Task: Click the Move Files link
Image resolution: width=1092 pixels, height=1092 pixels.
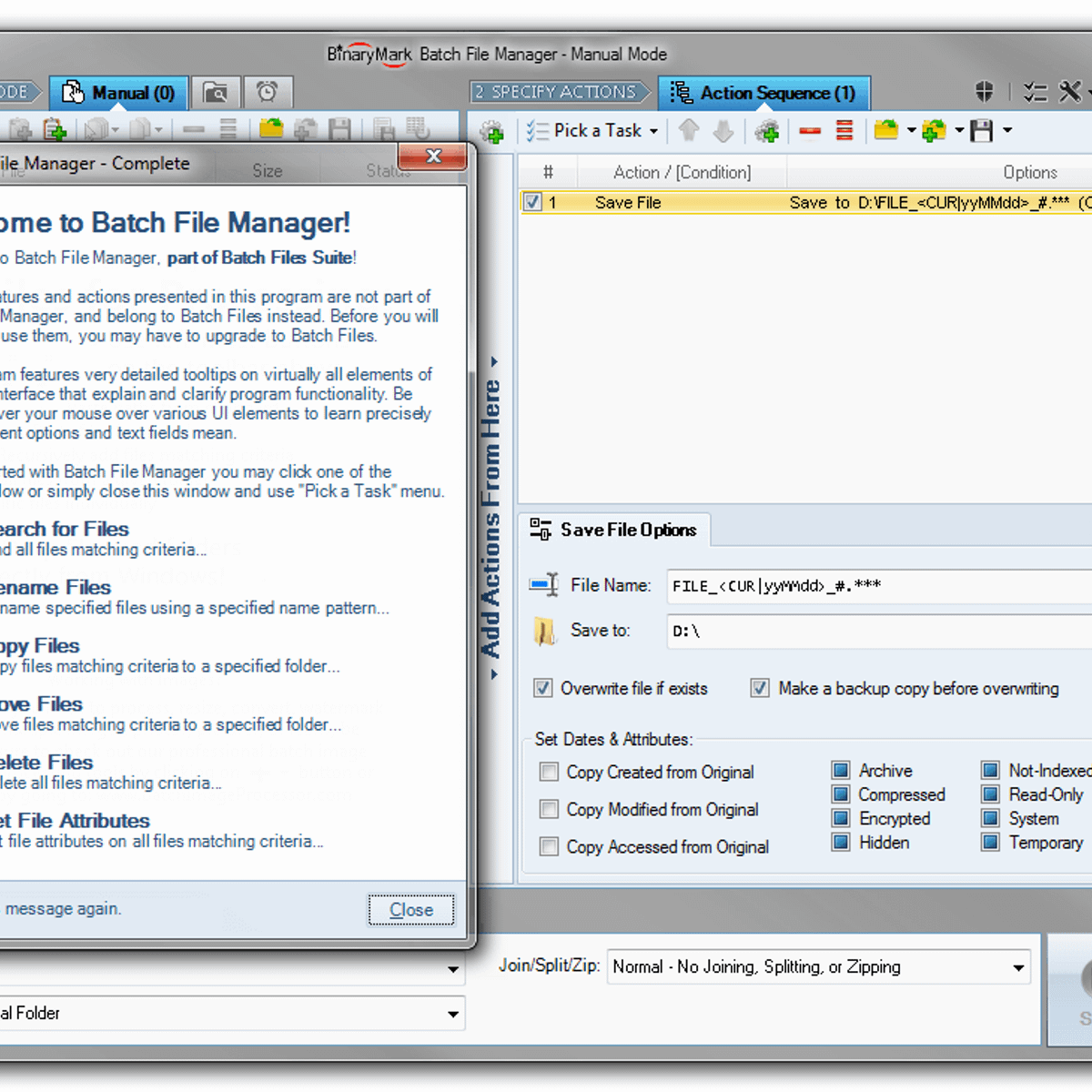Action: (41, 703)
